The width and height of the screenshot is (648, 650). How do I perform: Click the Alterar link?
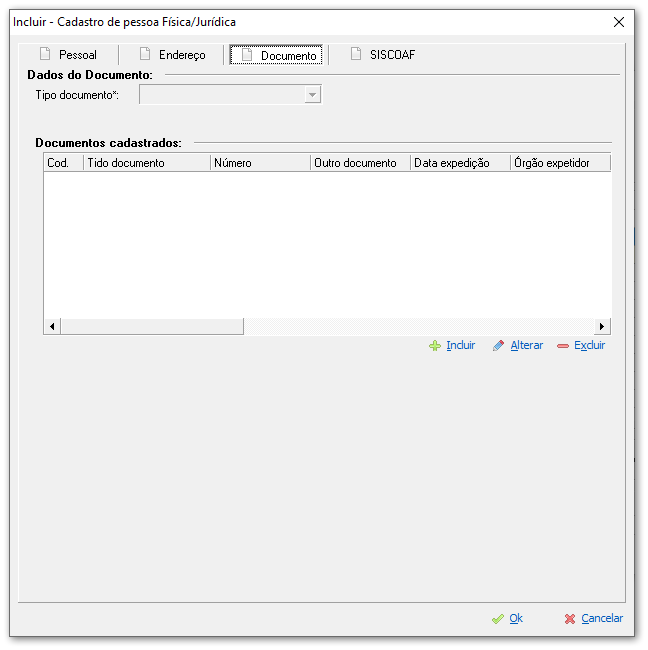click(x=527, y=345)
